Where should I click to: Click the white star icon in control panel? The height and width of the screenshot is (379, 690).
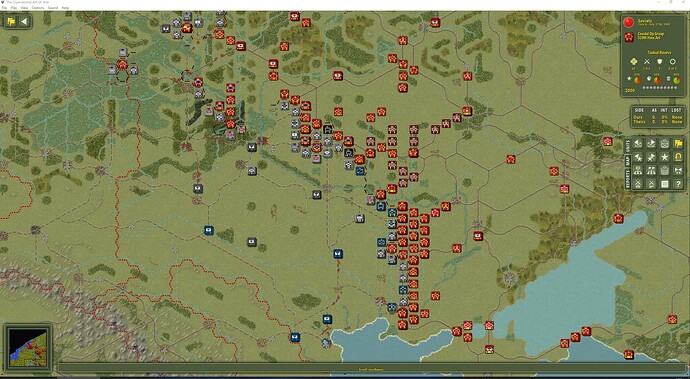664,157
